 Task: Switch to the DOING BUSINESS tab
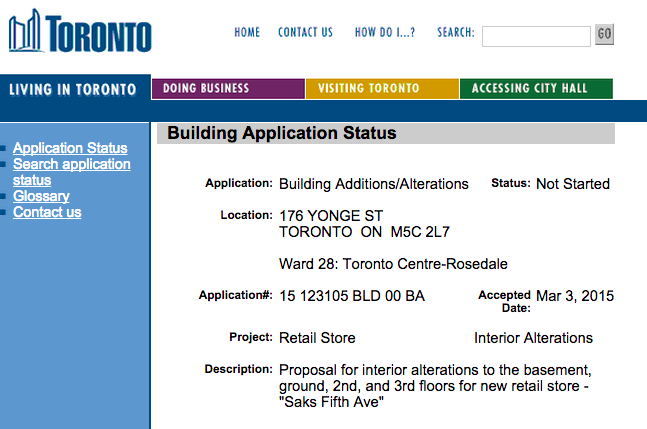[228, 89]
